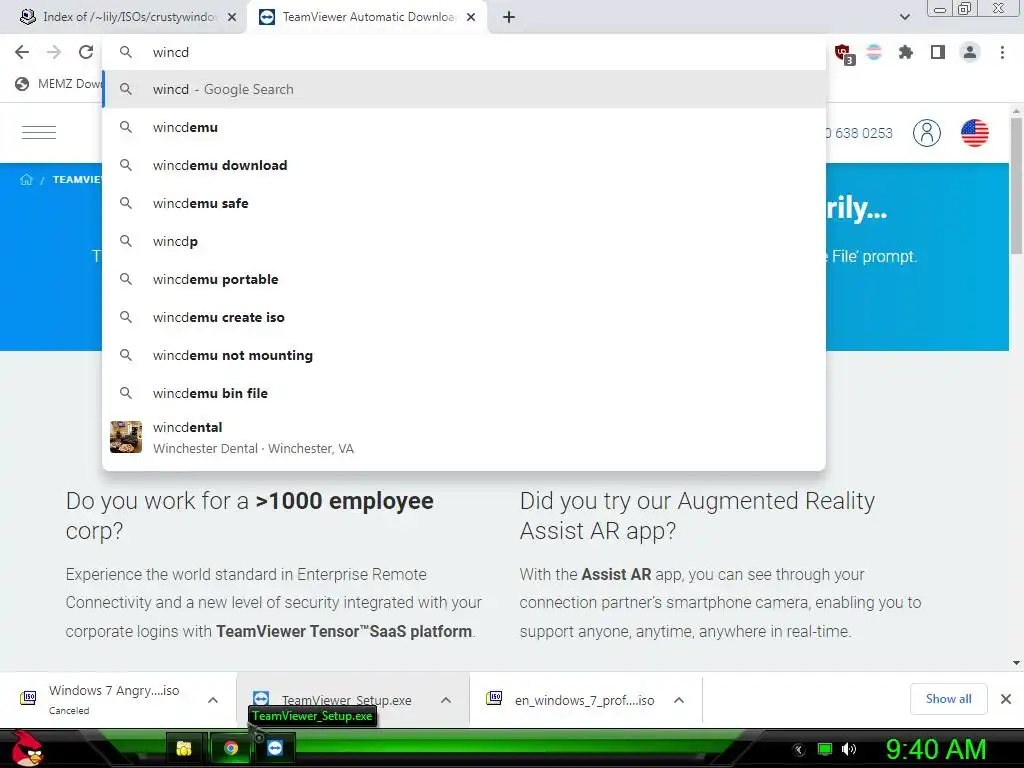Click the MEMZ Download bookmark
The width and height of the screenshot is (1024, 768).
tap(58, 84)
